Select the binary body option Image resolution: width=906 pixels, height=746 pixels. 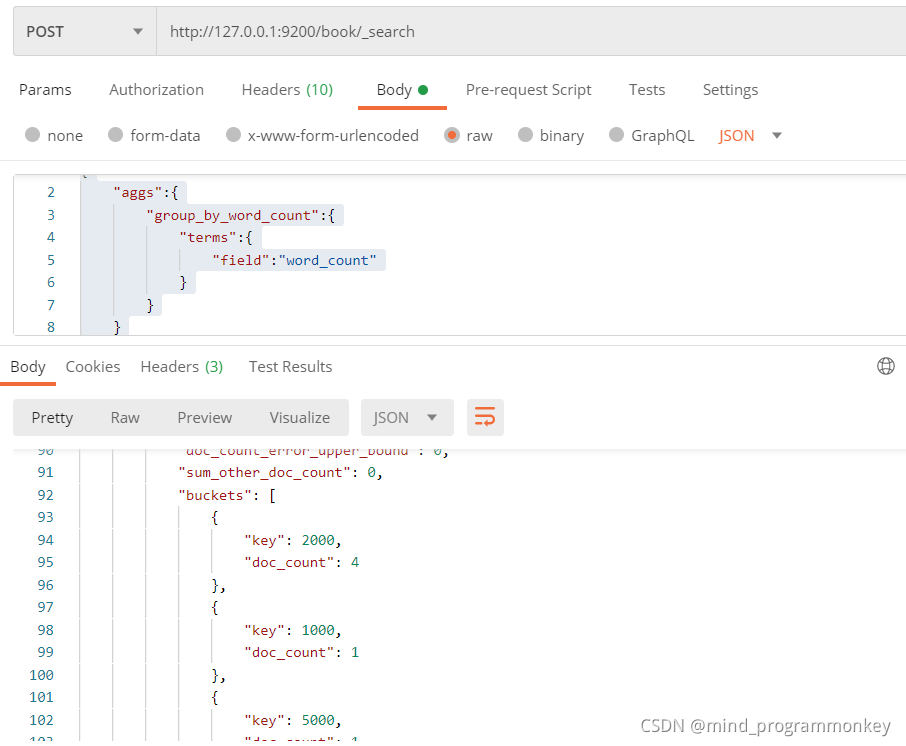tap(525, 135)
